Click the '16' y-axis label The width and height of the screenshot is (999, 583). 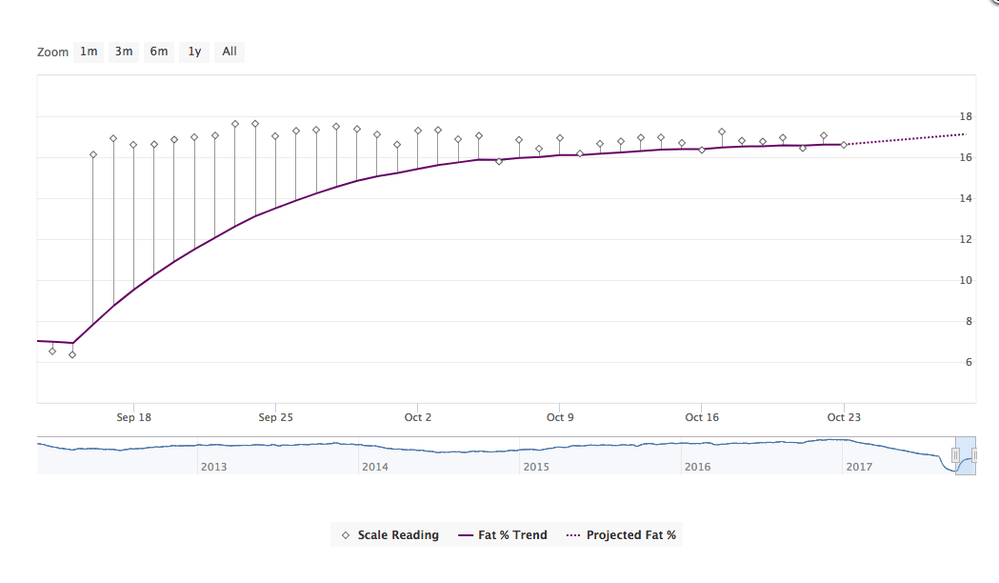point(966,157)
